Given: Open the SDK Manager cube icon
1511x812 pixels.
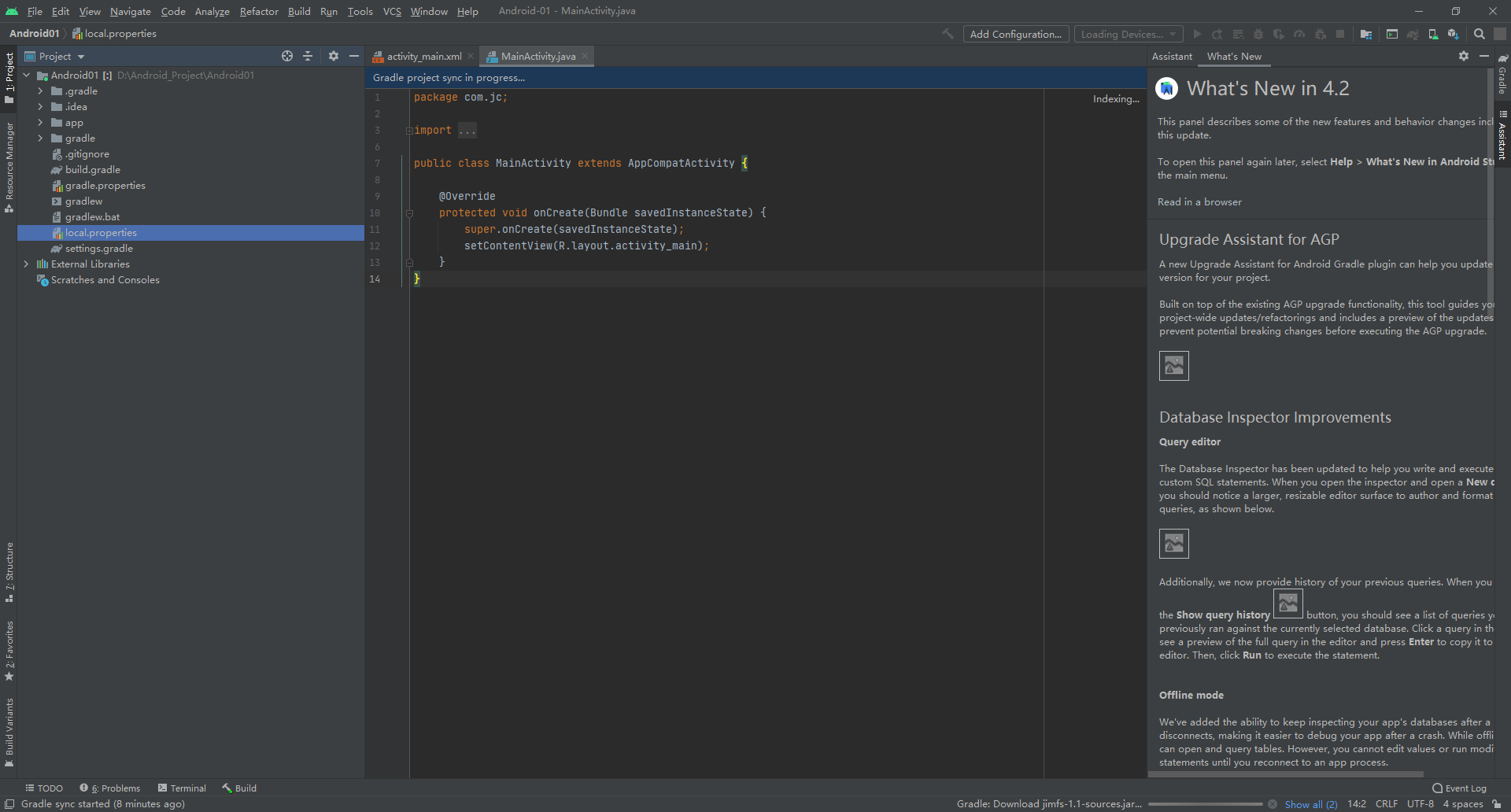Looking at the screenshot, I should pos(1454,34).
